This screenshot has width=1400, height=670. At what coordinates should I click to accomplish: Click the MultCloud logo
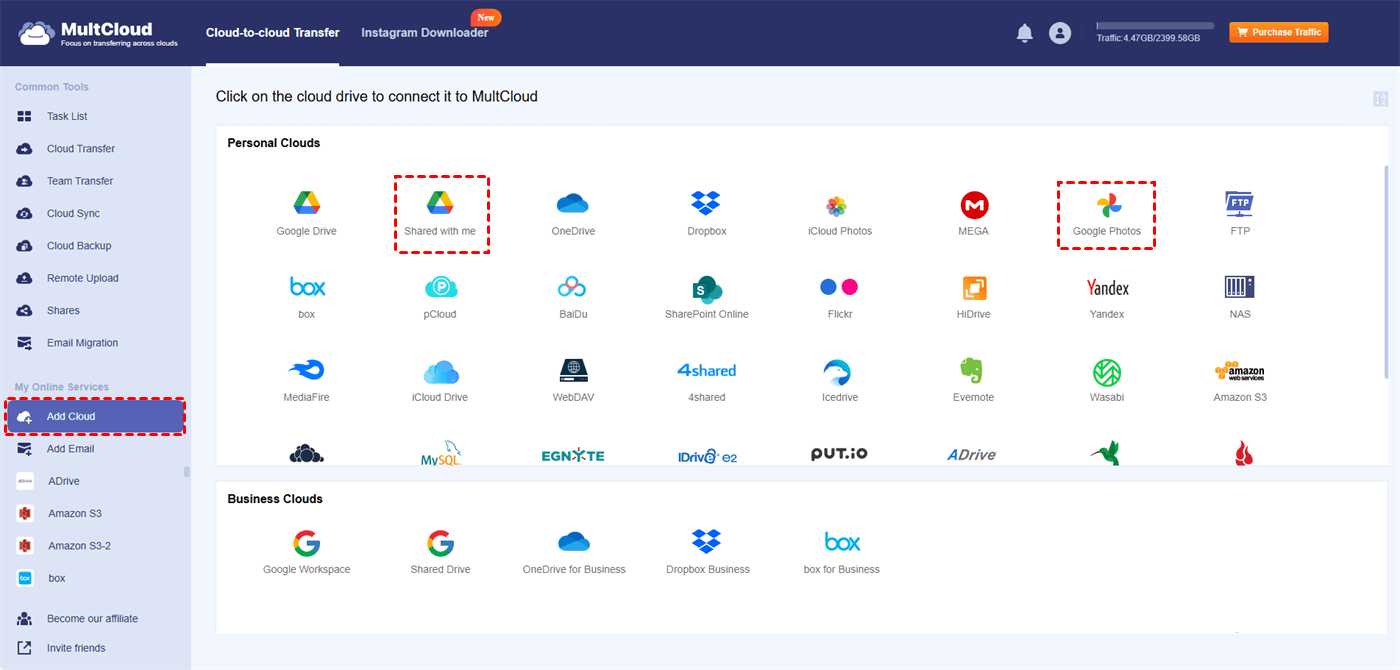point(97,33)
